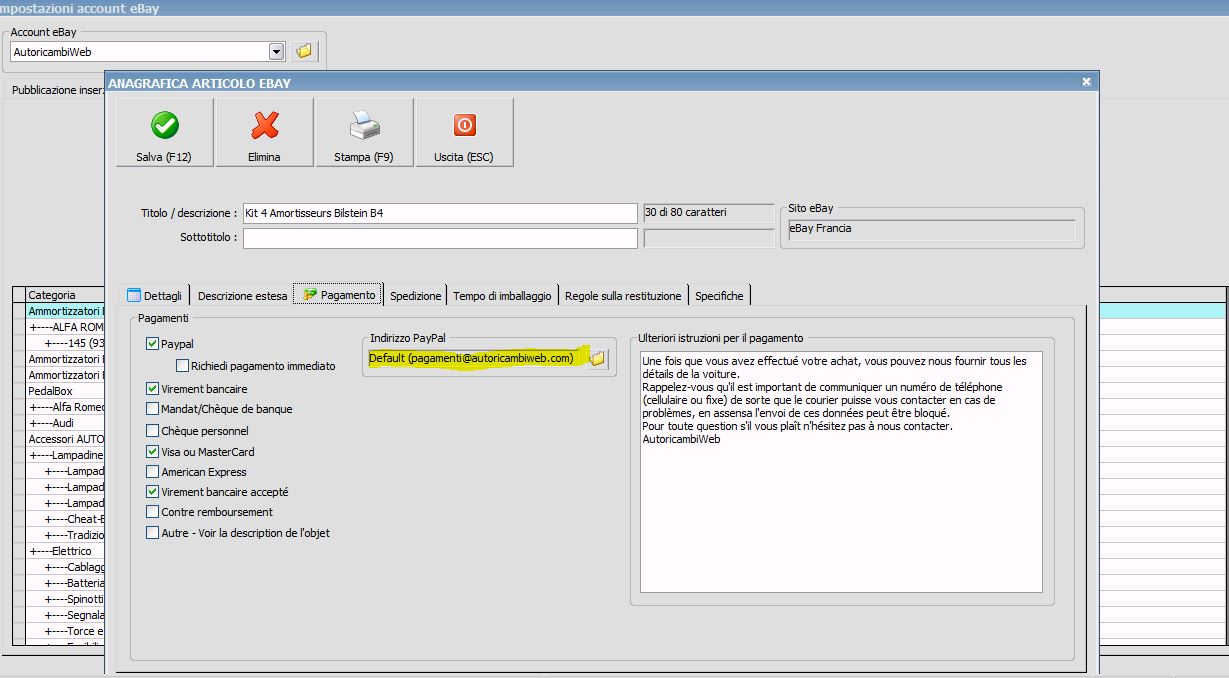Open the Account eBay AutoricambiWeb dropdown
1229x678 pixels.
point(277,51)
